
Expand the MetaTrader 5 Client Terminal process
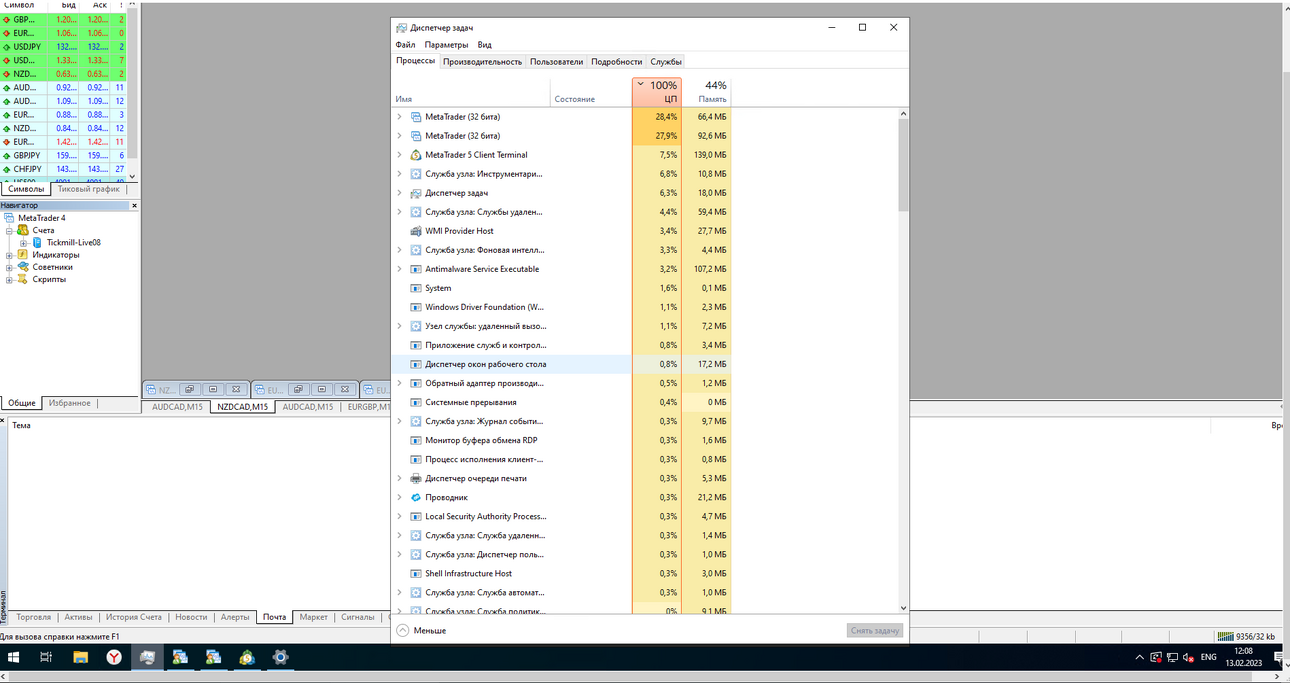(x=400, y=155)
